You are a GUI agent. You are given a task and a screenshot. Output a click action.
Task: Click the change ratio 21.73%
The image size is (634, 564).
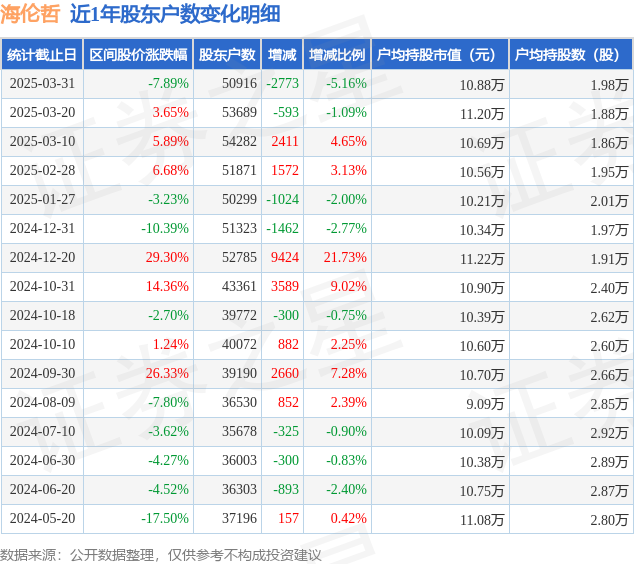(345, 258)
